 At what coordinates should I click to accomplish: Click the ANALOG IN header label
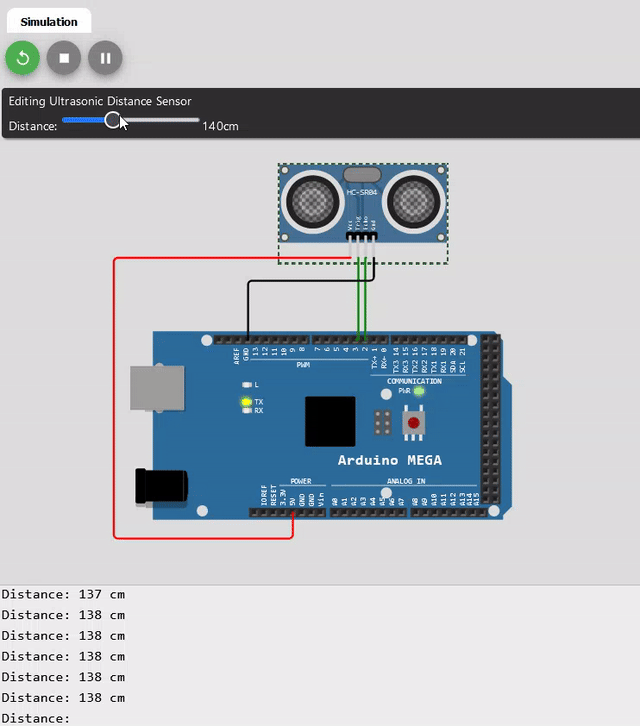pos(406,481)
